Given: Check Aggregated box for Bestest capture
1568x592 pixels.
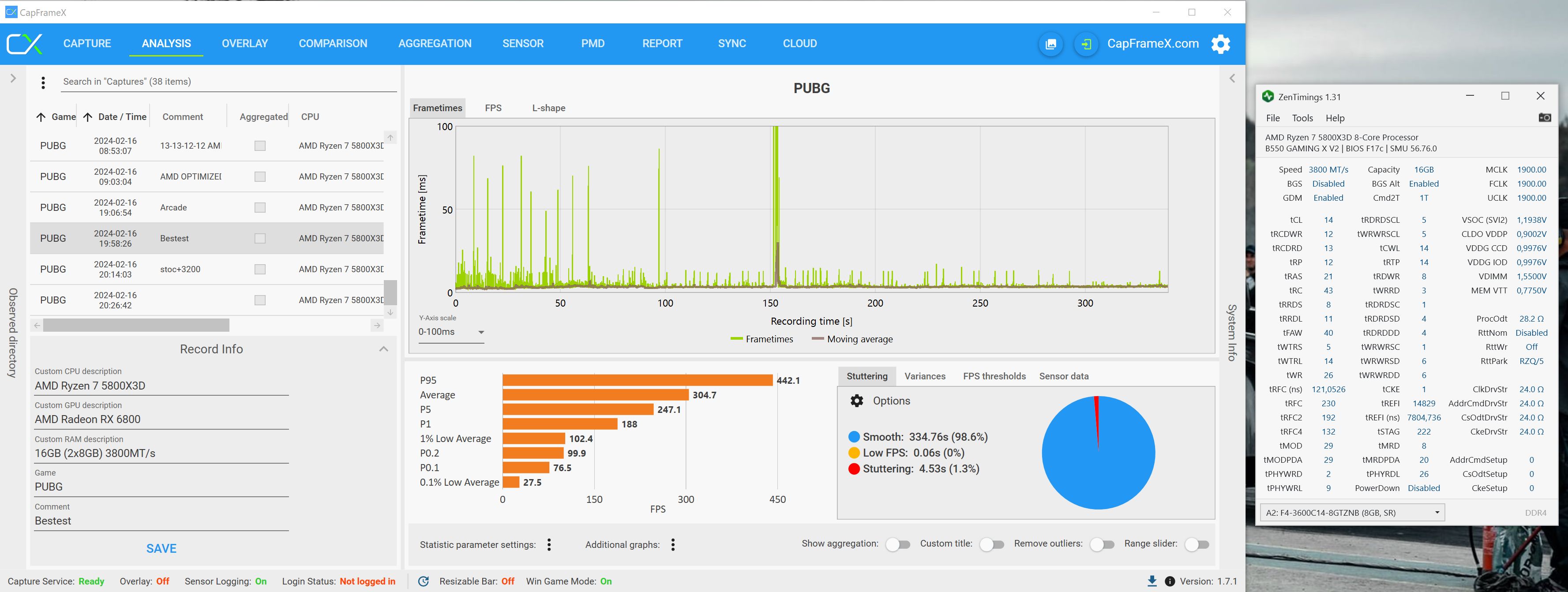Looking at the screenshot, I should 260,239.
